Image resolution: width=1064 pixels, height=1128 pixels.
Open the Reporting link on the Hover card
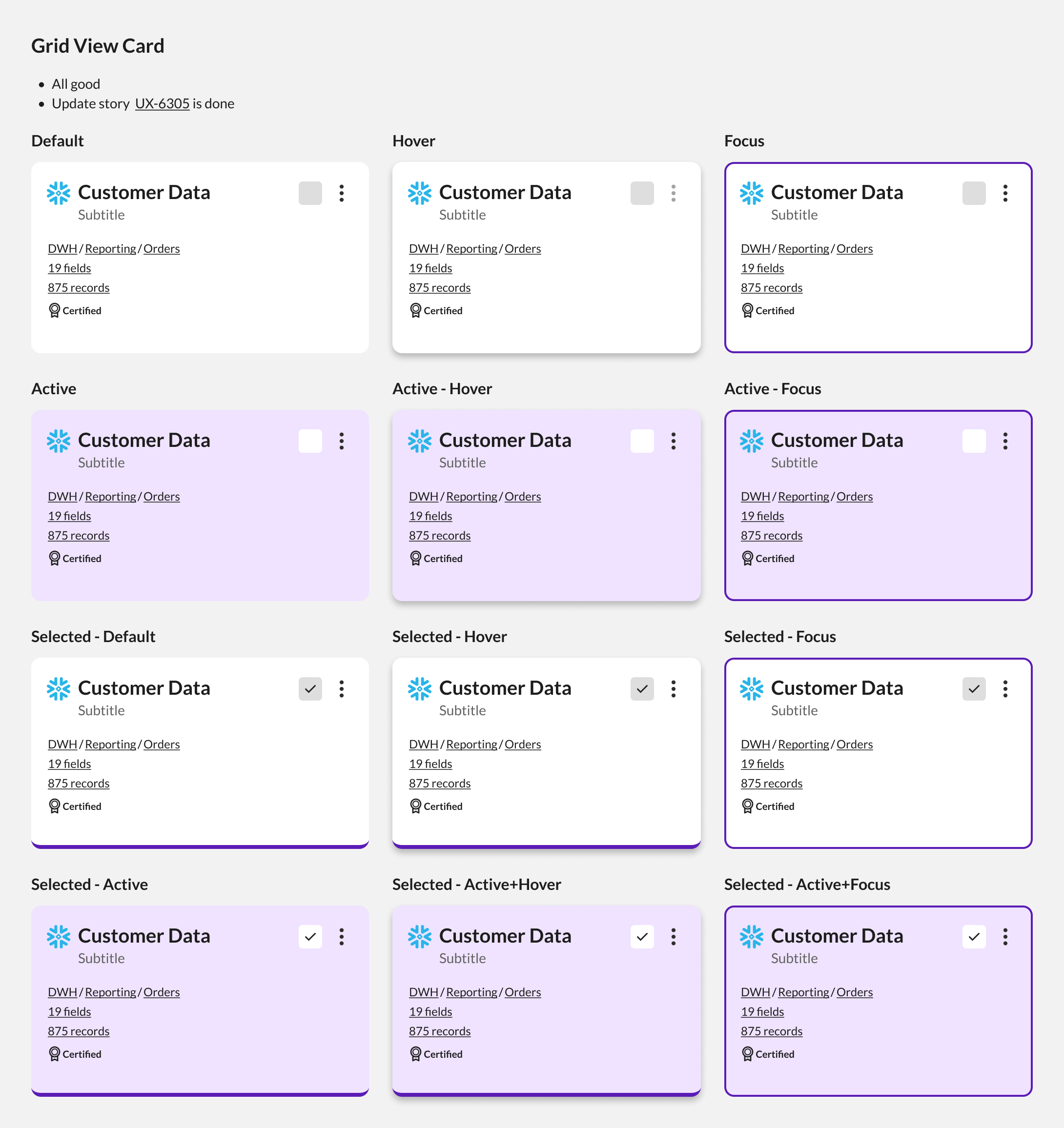472,248
